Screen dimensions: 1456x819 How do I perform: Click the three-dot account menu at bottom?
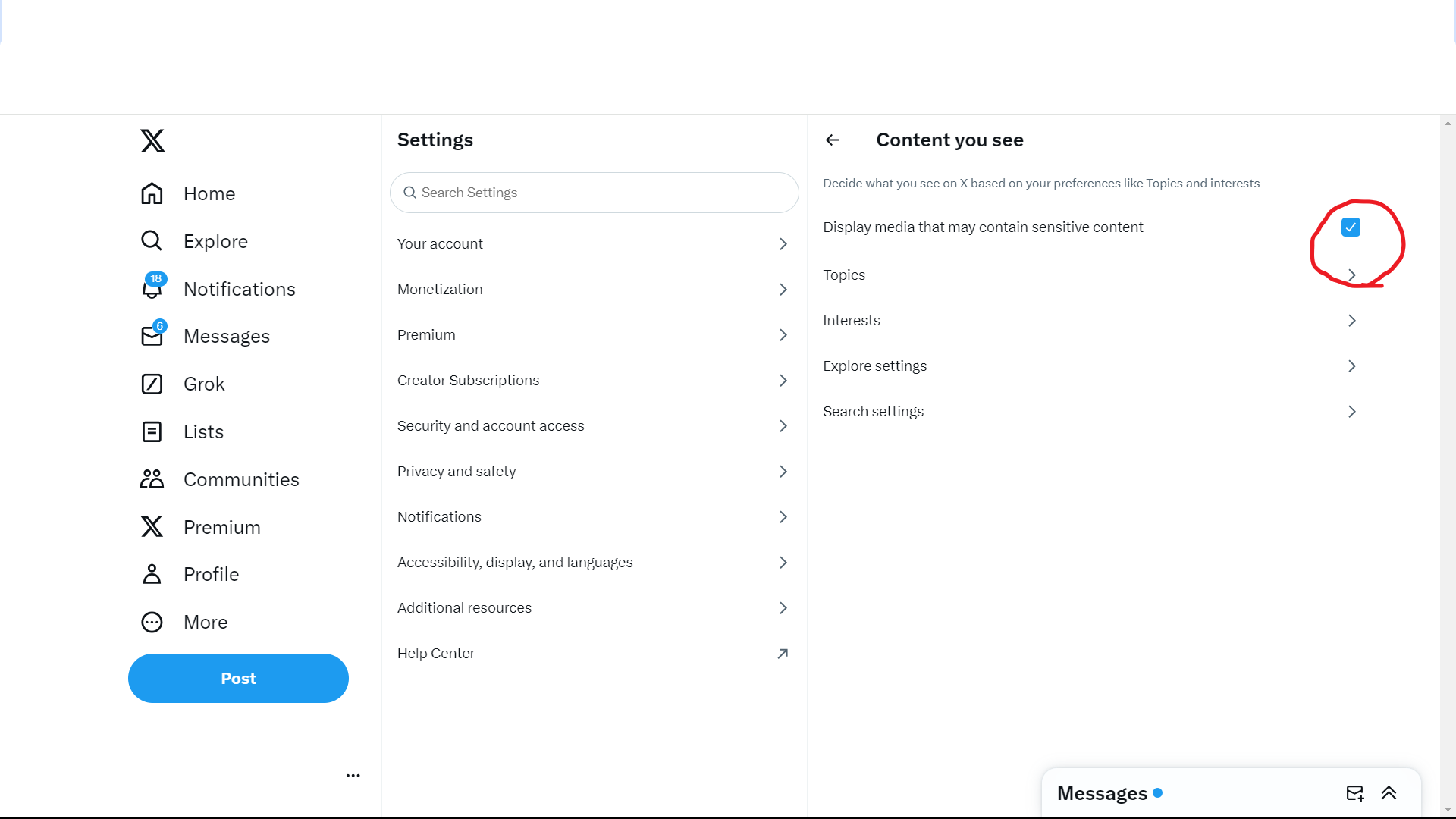point(353,775)
